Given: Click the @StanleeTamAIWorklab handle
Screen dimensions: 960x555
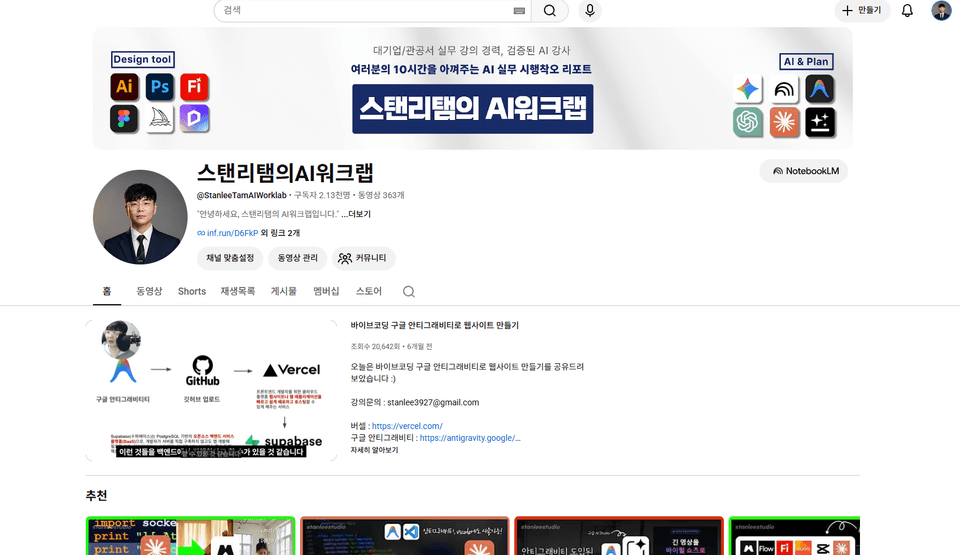Looking at the screenshot, I should pyautogui.click(x=241, y=195).
